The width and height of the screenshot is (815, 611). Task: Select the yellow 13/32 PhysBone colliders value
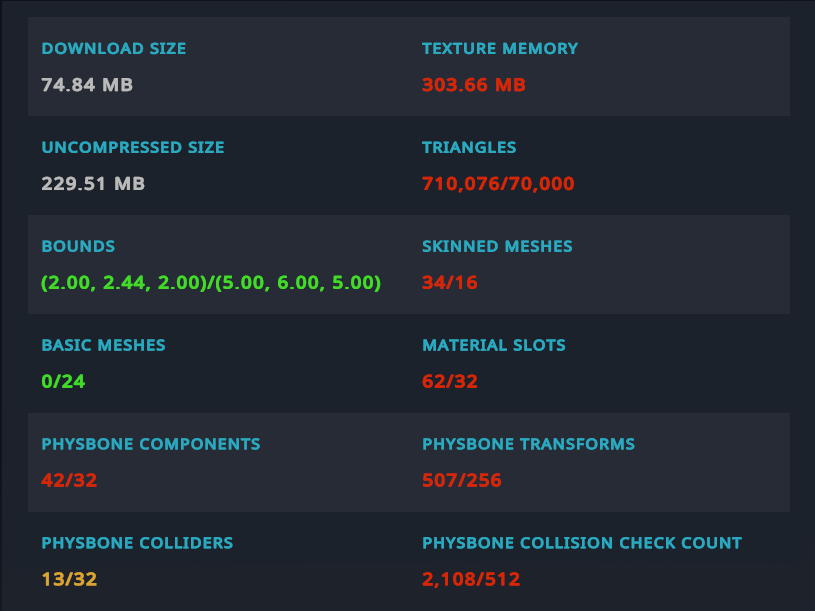pos(69,580)
